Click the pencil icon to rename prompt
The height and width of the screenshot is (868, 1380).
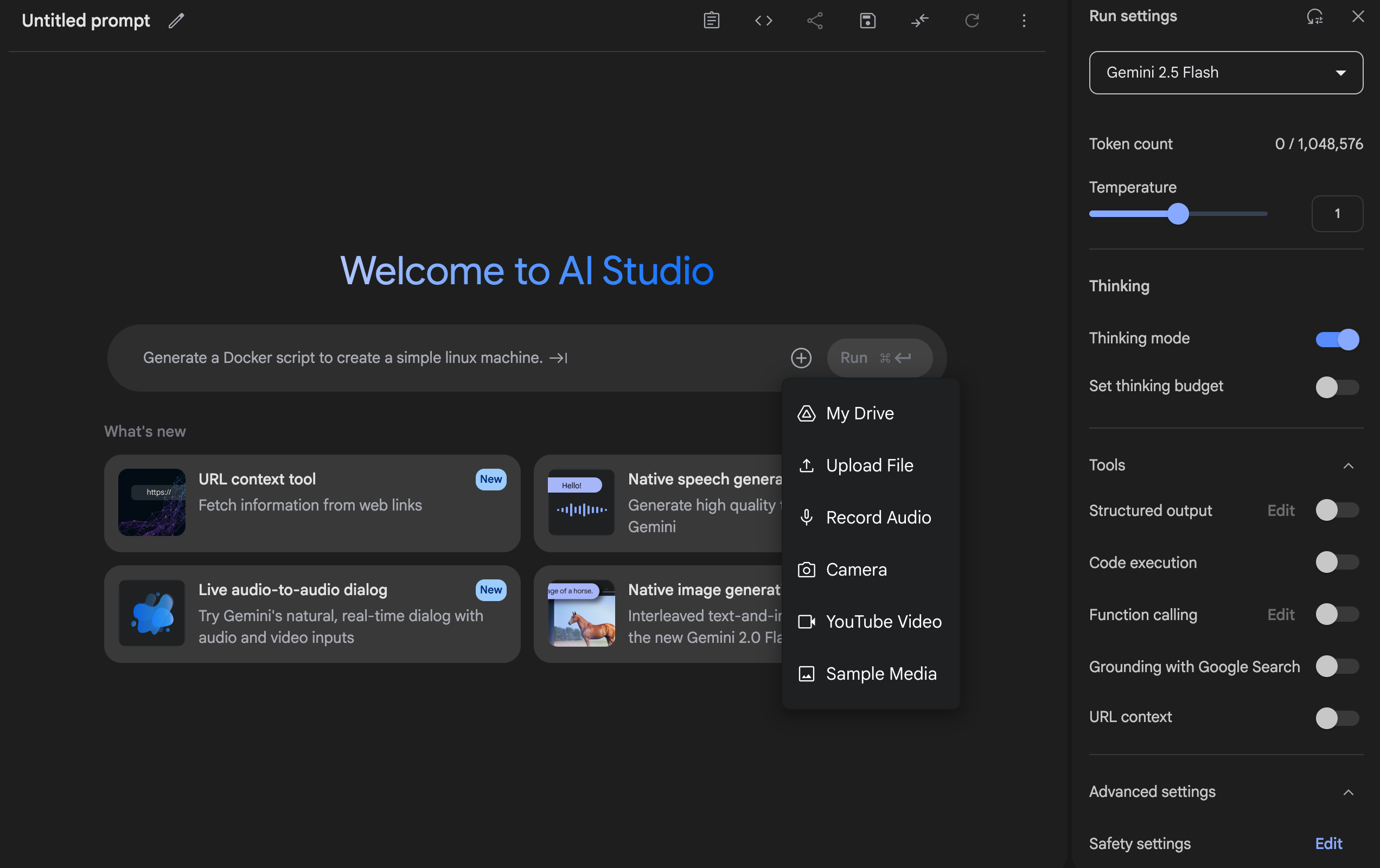(176, 21)
